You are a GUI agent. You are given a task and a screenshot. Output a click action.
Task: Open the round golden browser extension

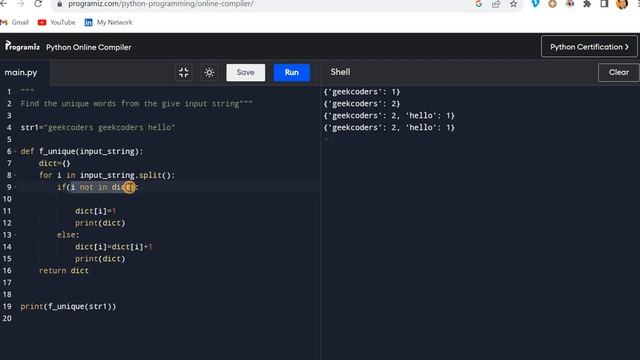pos(552,4)
